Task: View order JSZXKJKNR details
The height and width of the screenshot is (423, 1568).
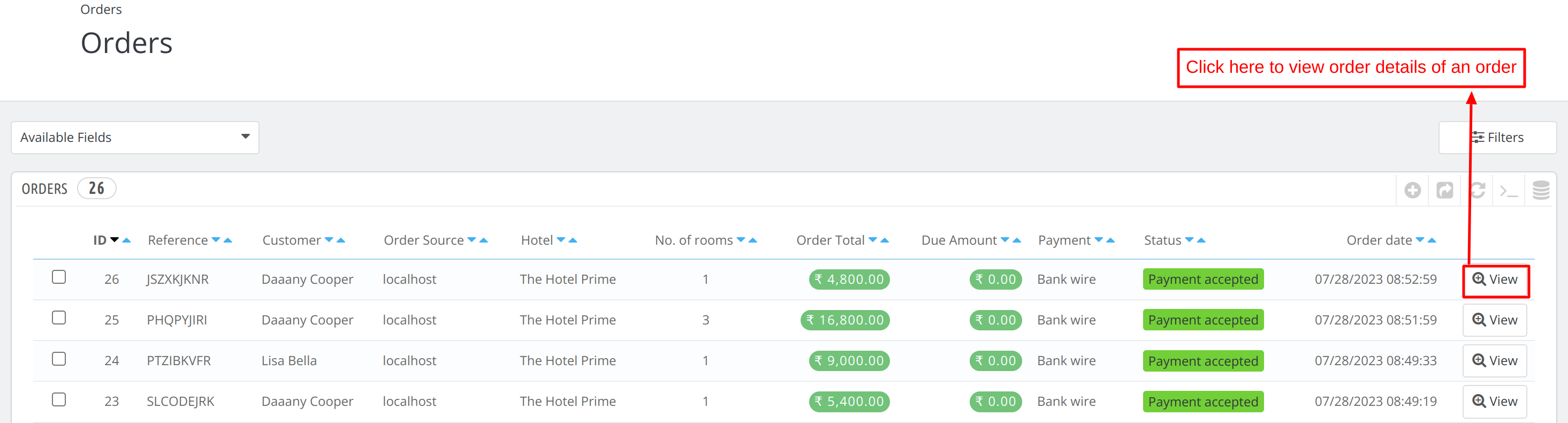Action: (x=1495, y=280)
